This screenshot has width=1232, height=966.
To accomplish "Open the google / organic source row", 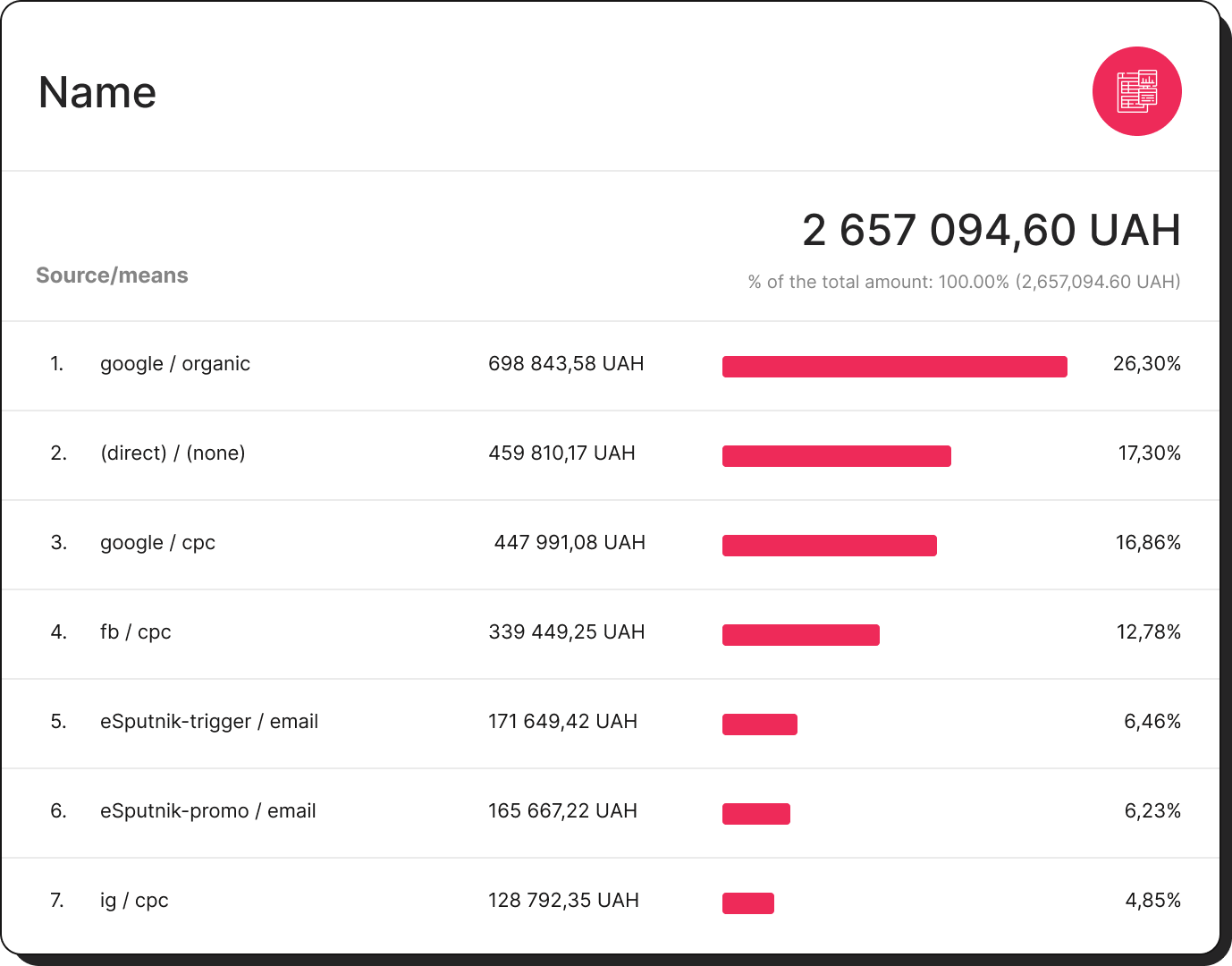I will point(175,364).
